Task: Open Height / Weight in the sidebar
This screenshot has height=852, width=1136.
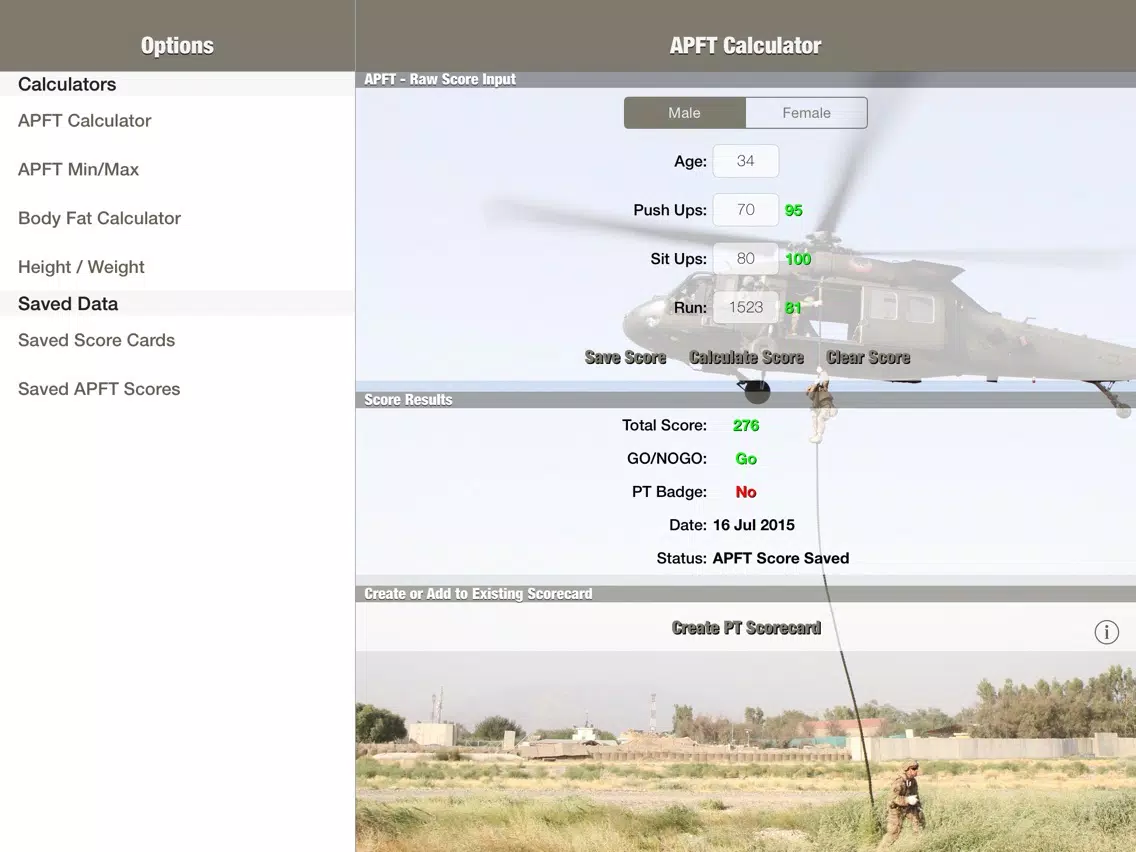Action: pos(178,267)
